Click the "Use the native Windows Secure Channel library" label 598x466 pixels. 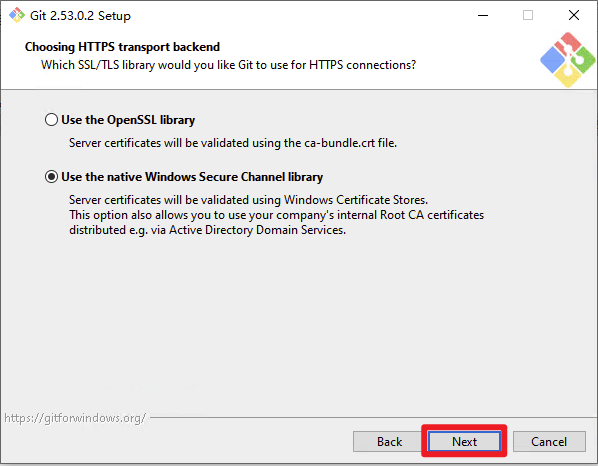(192, 177)
